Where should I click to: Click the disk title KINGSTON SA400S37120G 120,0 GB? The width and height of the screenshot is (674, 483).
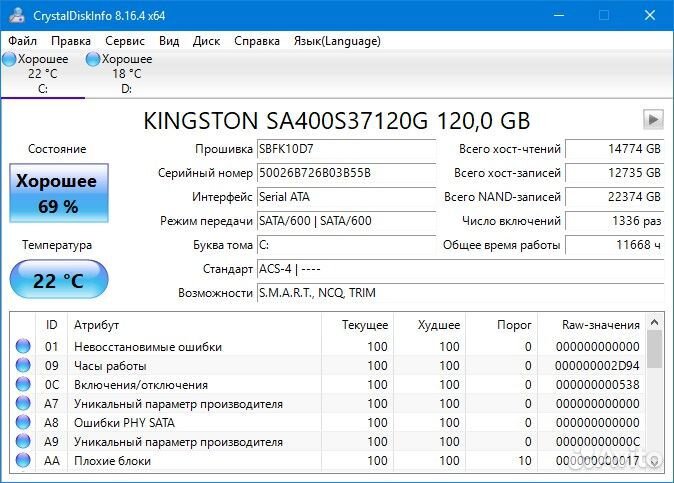[x=337, y=120]
